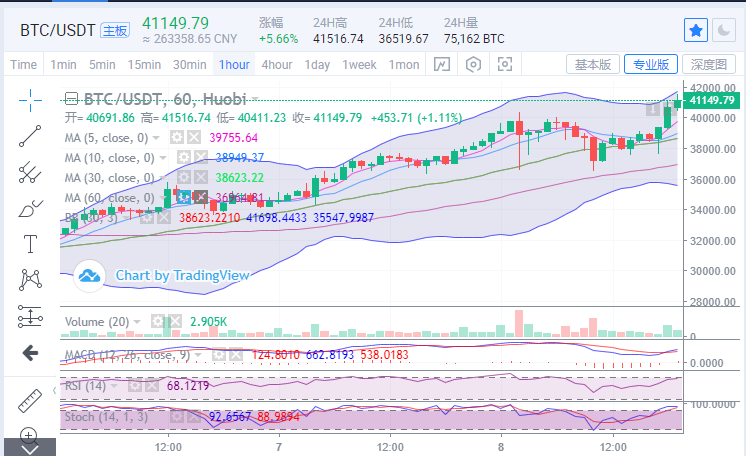This screenshot has height=456, width=746.
Task: Open settings gear for MACD indicator
Action: pyautogui.click(x=218, y=355)
